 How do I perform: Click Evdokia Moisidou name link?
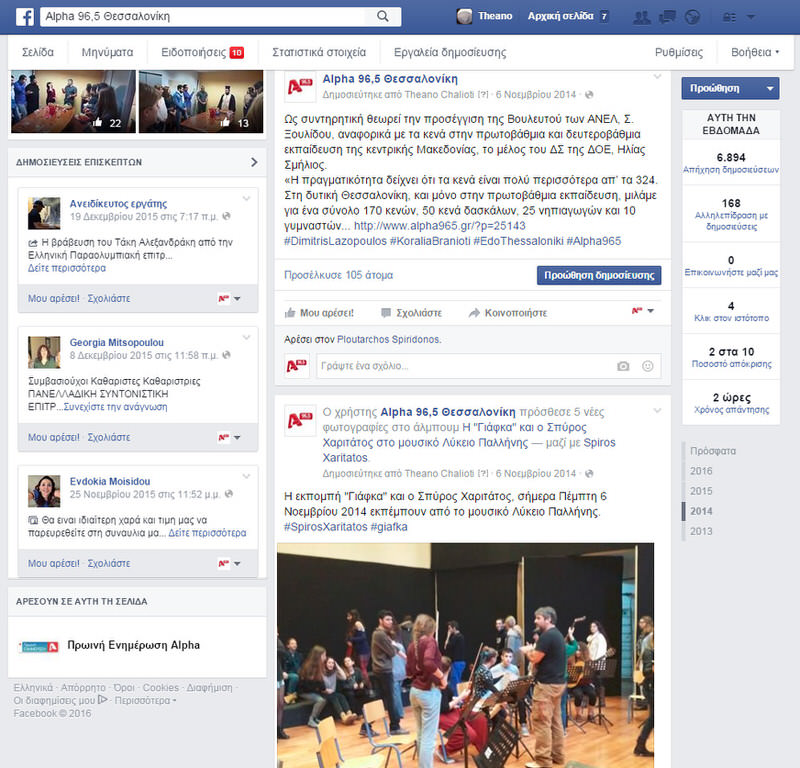[110, 481]
